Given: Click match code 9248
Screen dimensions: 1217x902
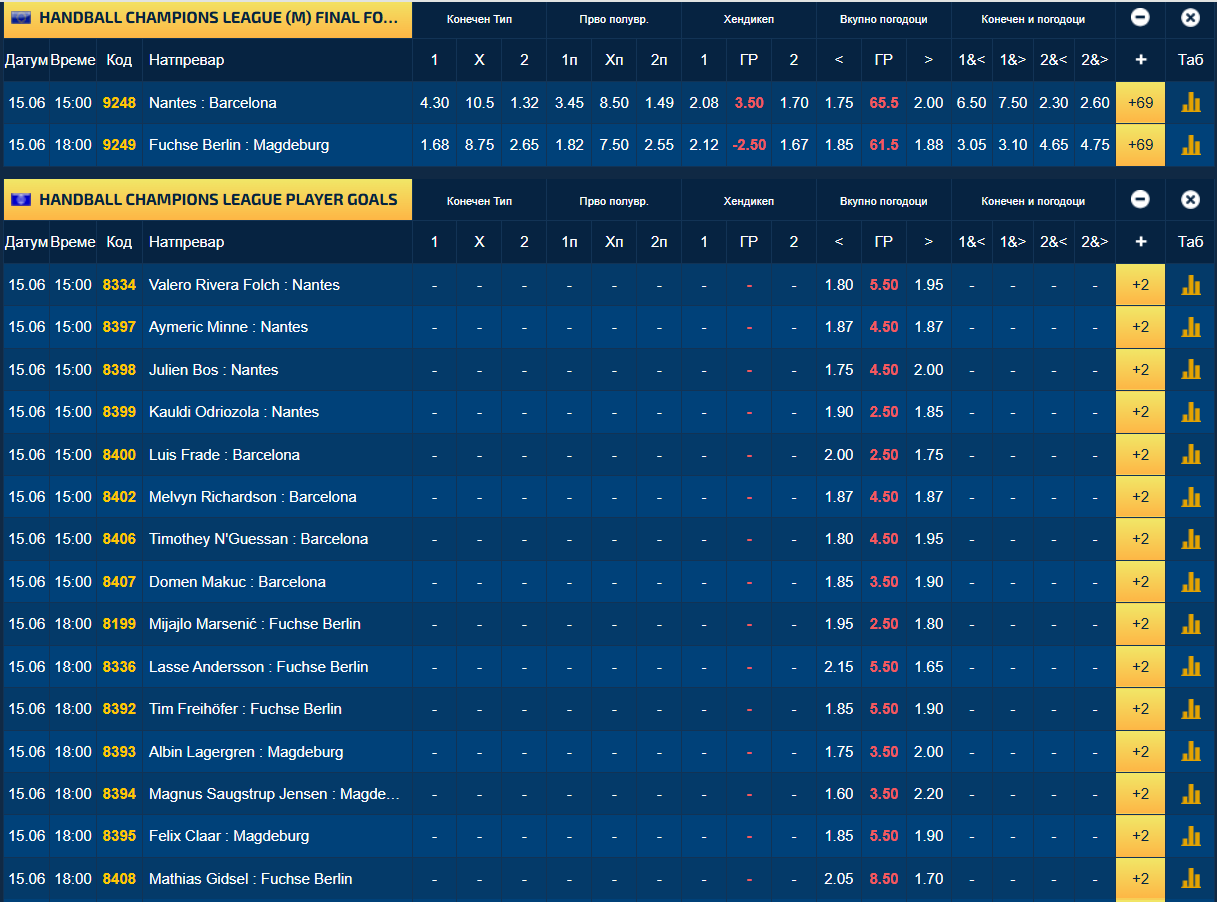Looking at the screenshot, I should (x=119, y=103).
